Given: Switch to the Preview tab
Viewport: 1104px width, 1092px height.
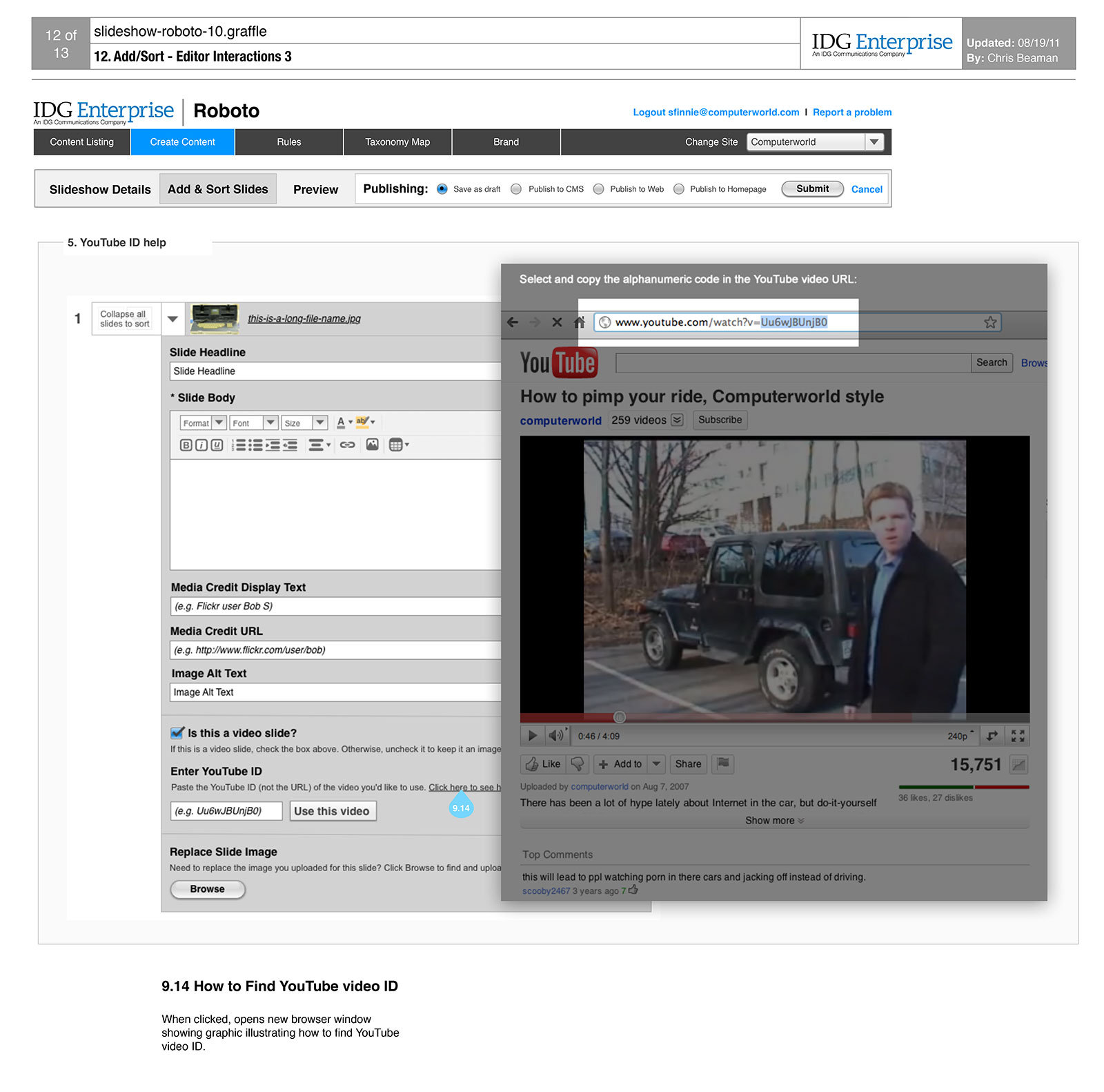Looking at the screenshot, I should tap(315, 189).
